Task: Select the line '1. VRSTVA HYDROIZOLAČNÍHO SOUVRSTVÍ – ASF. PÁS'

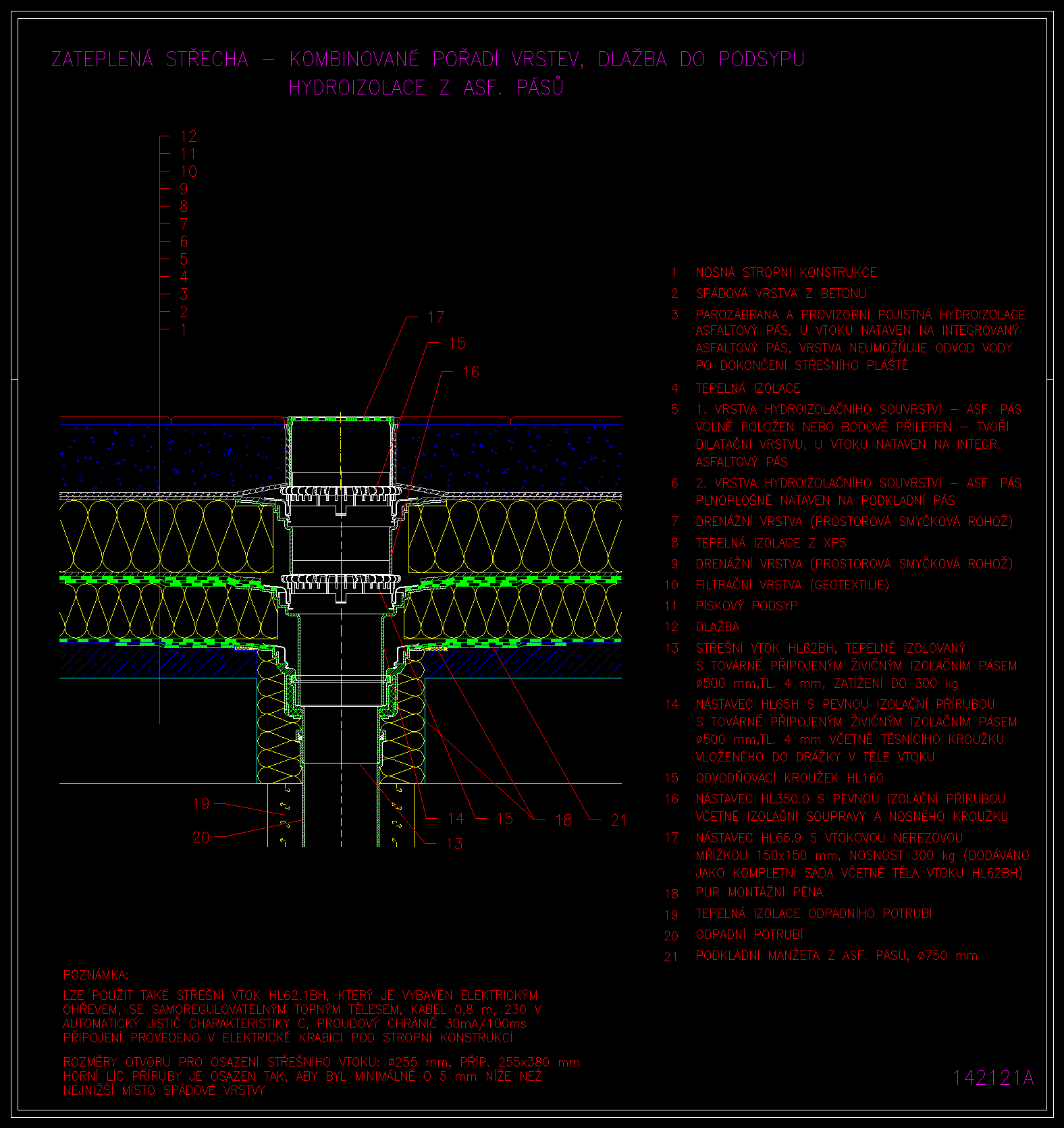Action: [x=859, y=410]
